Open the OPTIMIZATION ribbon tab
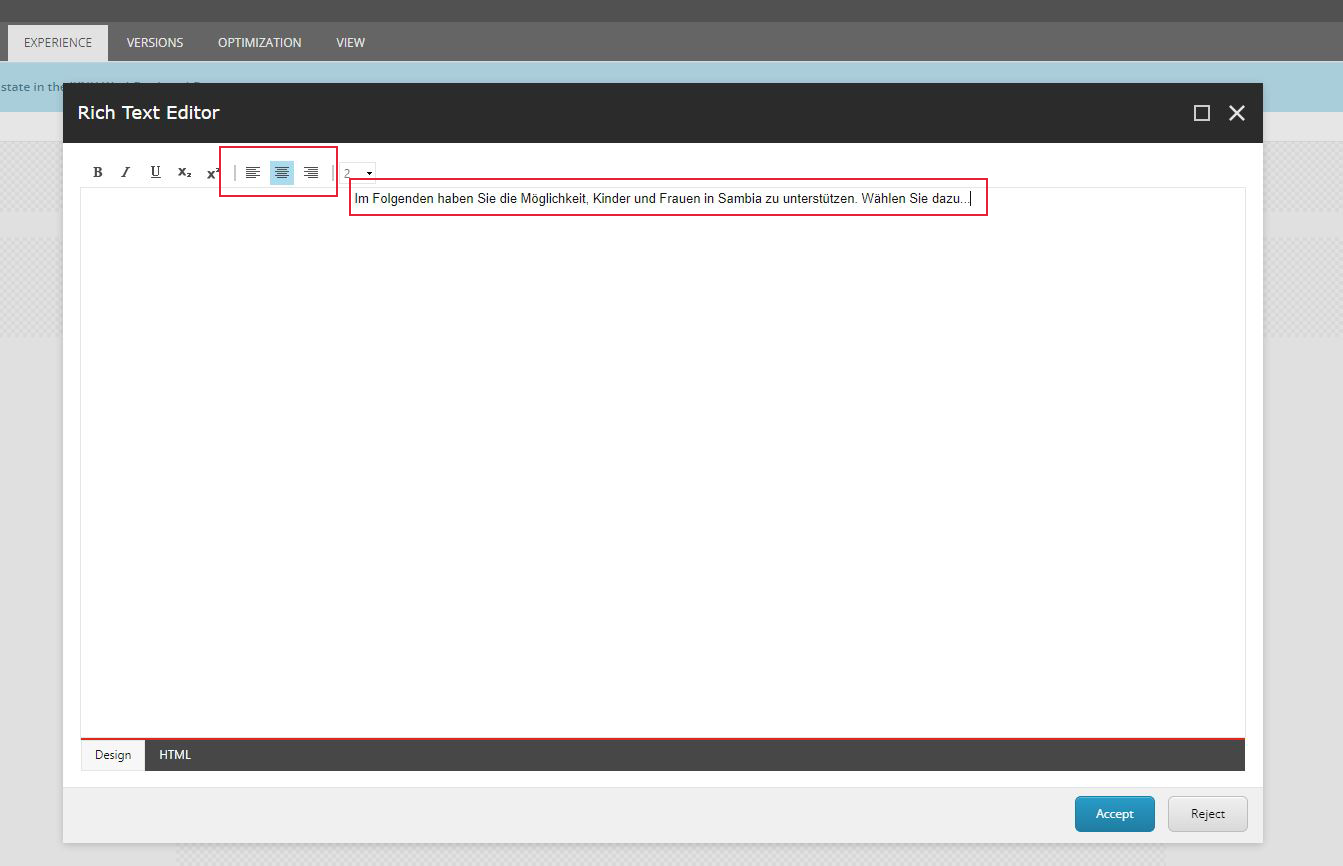Image resolution: width=1343 pixels, height=866 pixels. [x=260, y=43]
